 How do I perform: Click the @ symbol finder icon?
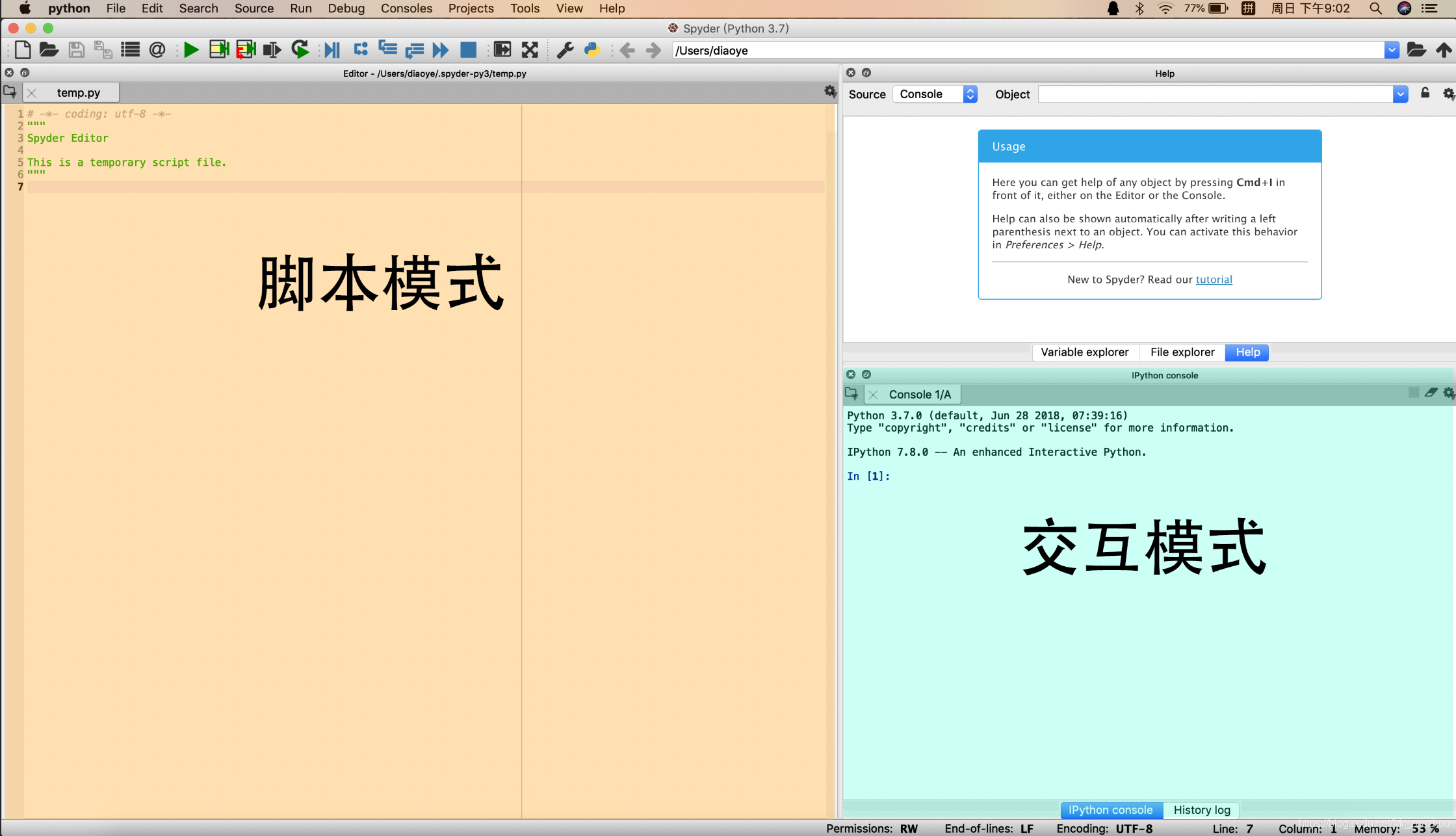(157, 50)
